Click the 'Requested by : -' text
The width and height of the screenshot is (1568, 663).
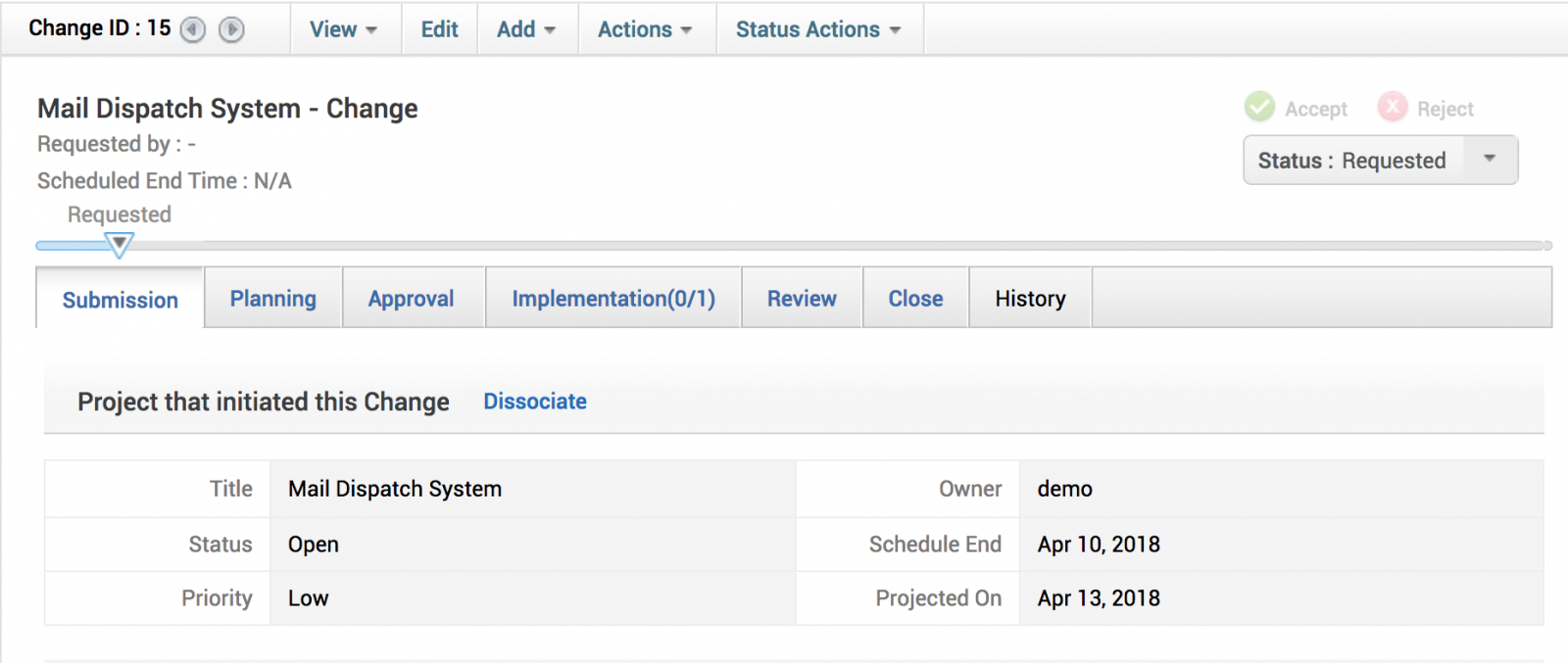pyautogui.click(x=117, y=145)
